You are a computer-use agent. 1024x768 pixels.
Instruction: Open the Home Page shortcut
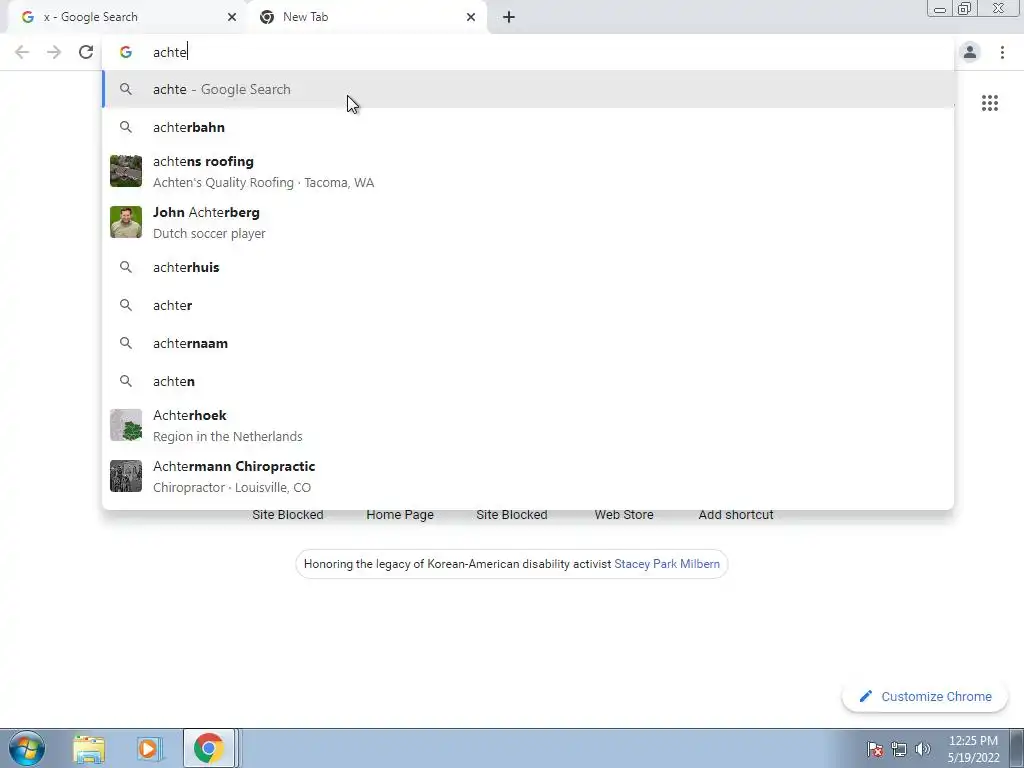point(400,515)
